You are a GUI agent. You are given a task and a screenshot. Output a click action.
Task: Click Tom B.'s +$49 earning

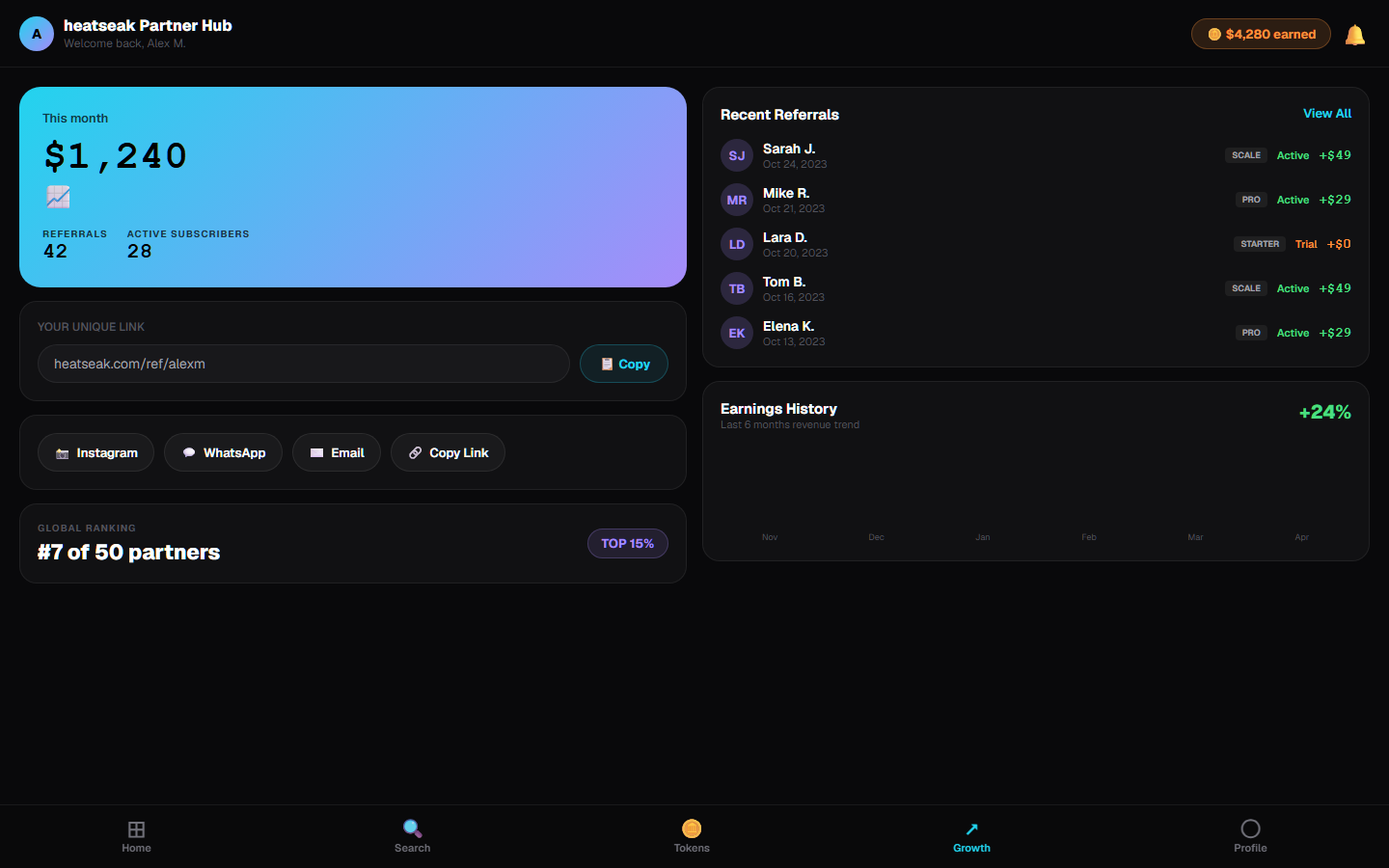tap(1335, 288)
